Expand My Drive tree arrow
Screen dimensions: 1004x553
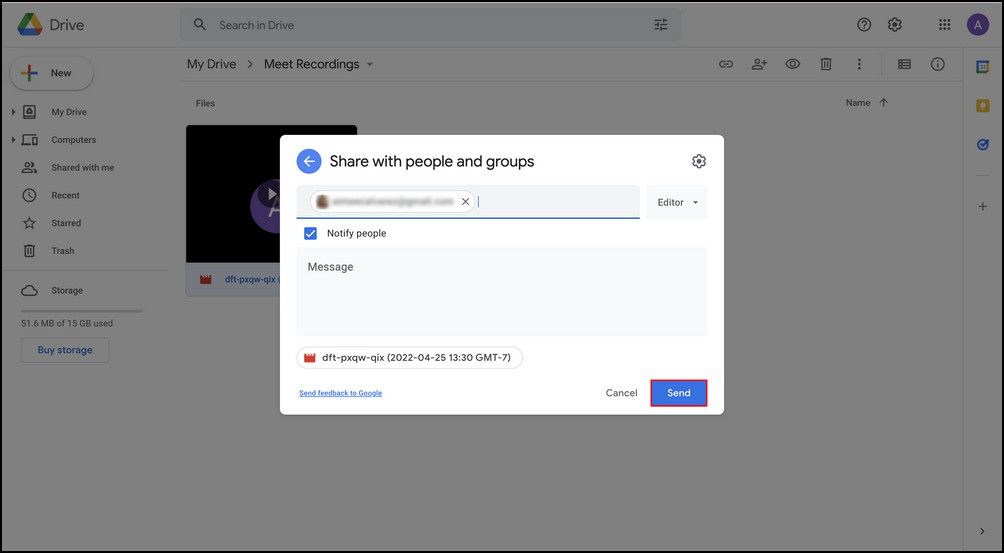(x=13, y=112)
